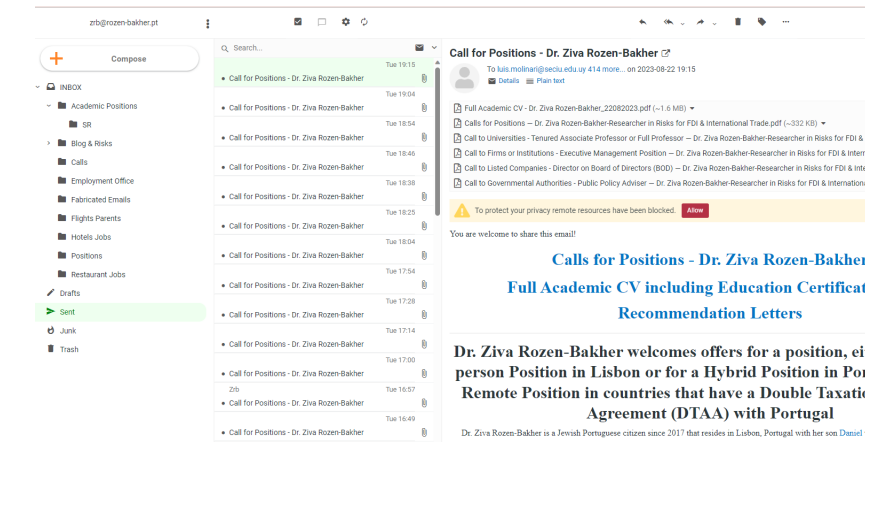Collapse the Academic Positions folder
This screenshot has height=532, width=893.
click(49, 106)
